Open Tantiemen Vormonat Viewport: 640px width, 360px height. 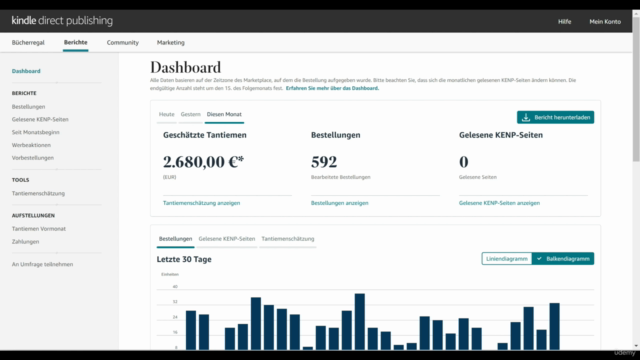point(39,229)
